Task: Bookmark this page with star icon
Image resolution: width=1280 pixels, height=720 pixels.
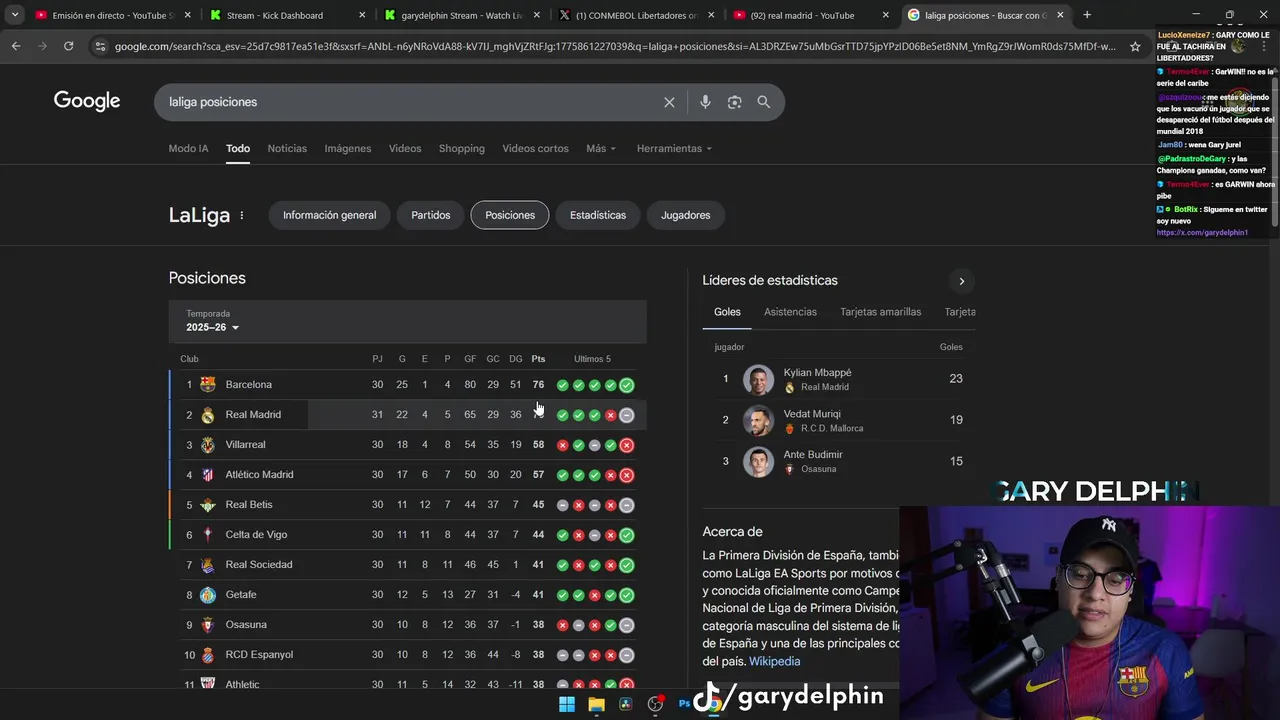Action: click(1135, 46)
